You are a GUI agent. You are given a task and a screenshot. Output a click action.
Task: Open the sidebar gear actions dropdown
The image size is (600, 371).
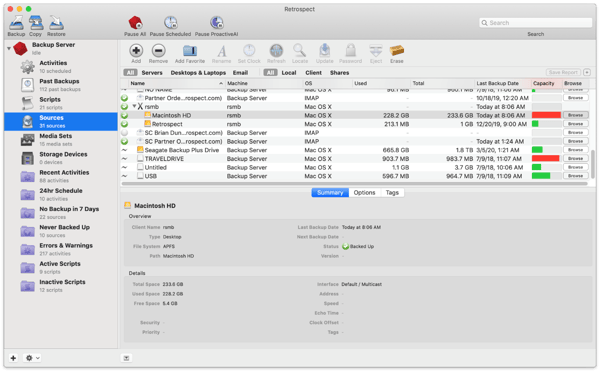pyautogui.click(x=32, y=358)
